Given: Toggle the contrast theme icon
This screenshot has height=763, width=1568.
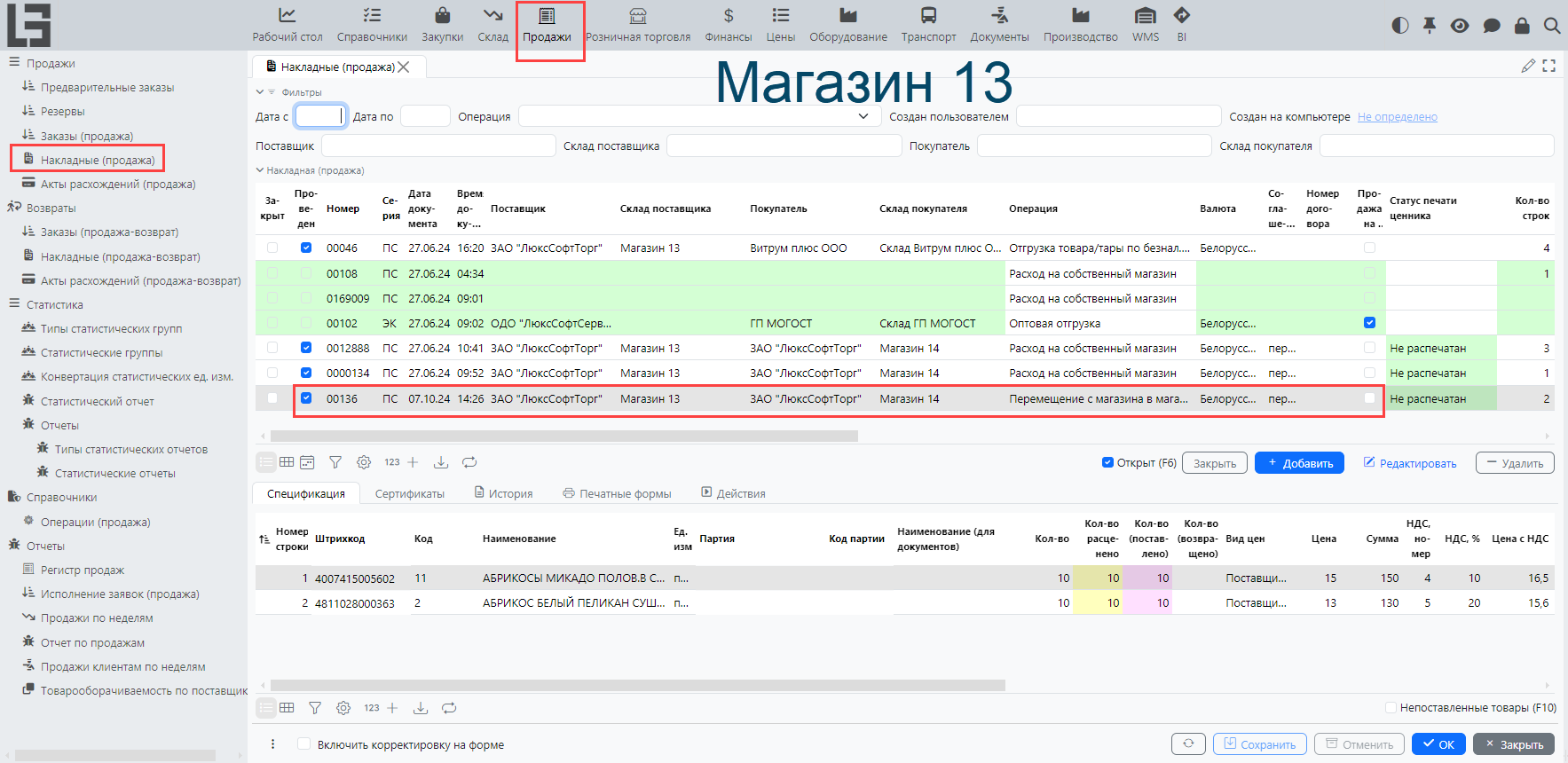Looking at the screenshot, I should [1400, 26].
